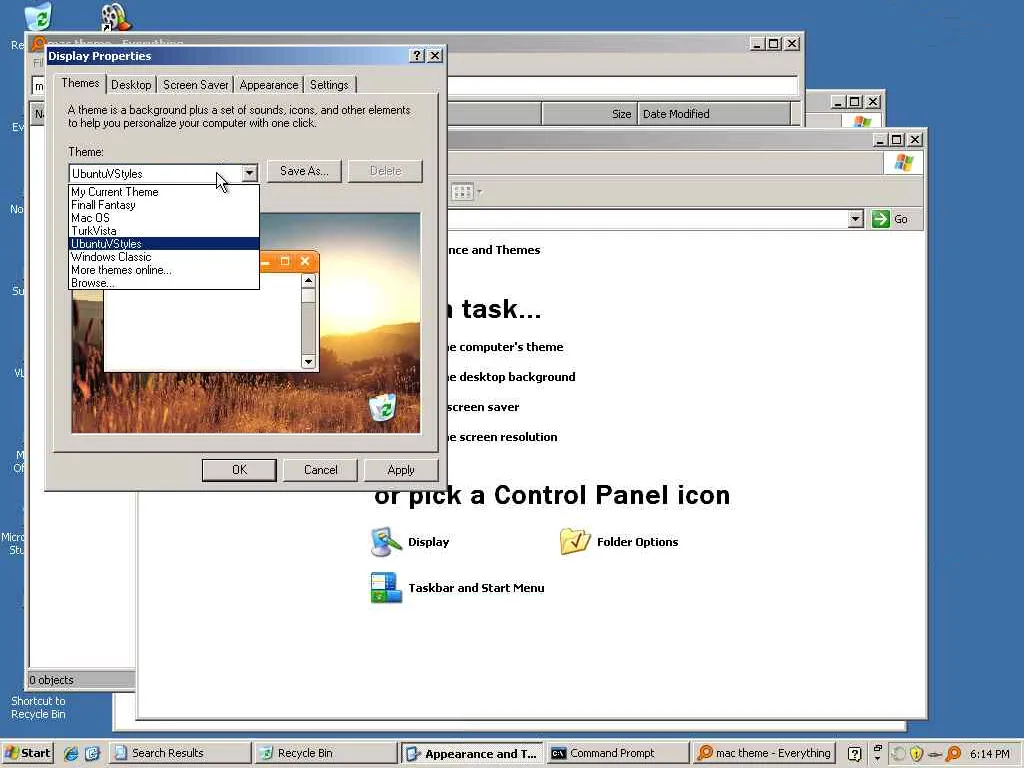Click the Recycle Bin icon in theme preview
The width and height of the screenshot is (1024, 768).
click(x=383, y=407)
